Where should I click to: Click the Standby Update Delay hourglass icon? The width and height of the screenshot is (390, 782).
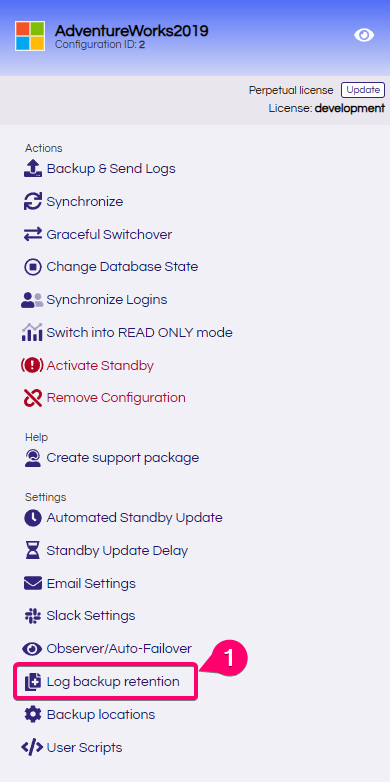click(x=33, y=551)
